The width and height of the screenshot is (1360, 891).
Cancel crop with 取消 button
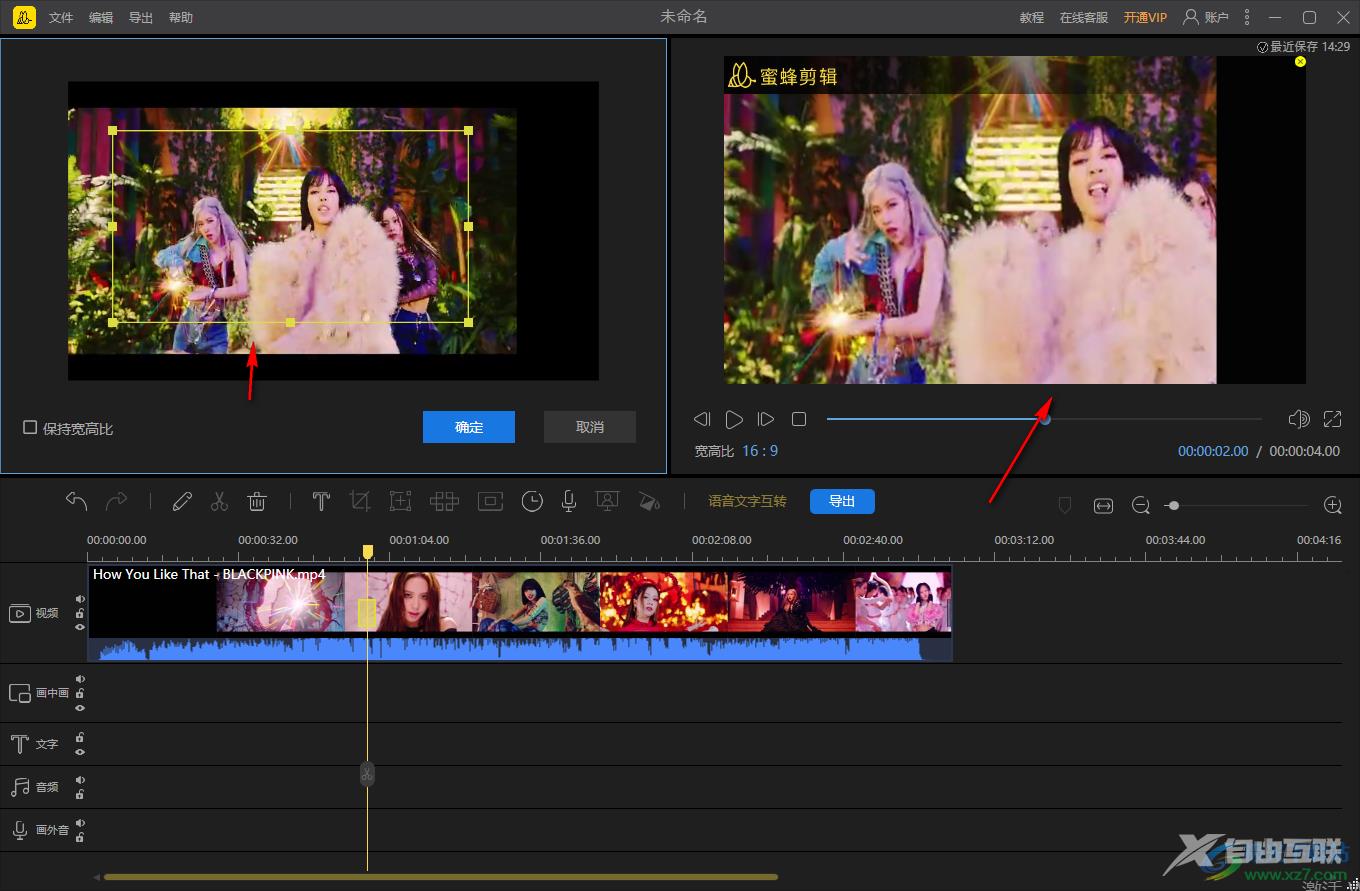point(590,427)
